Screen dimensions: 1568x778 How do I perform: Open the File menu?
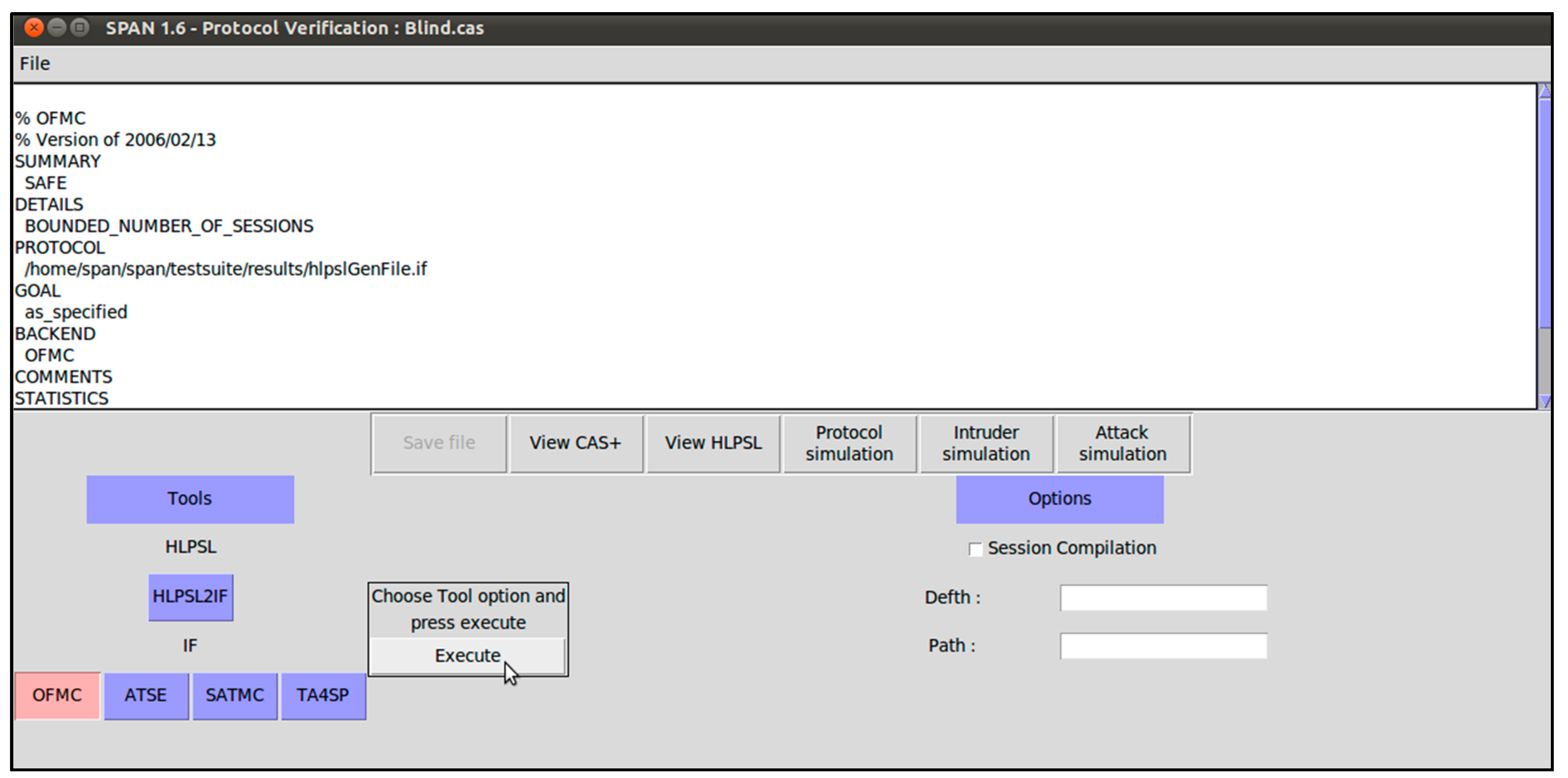[35, 64]
